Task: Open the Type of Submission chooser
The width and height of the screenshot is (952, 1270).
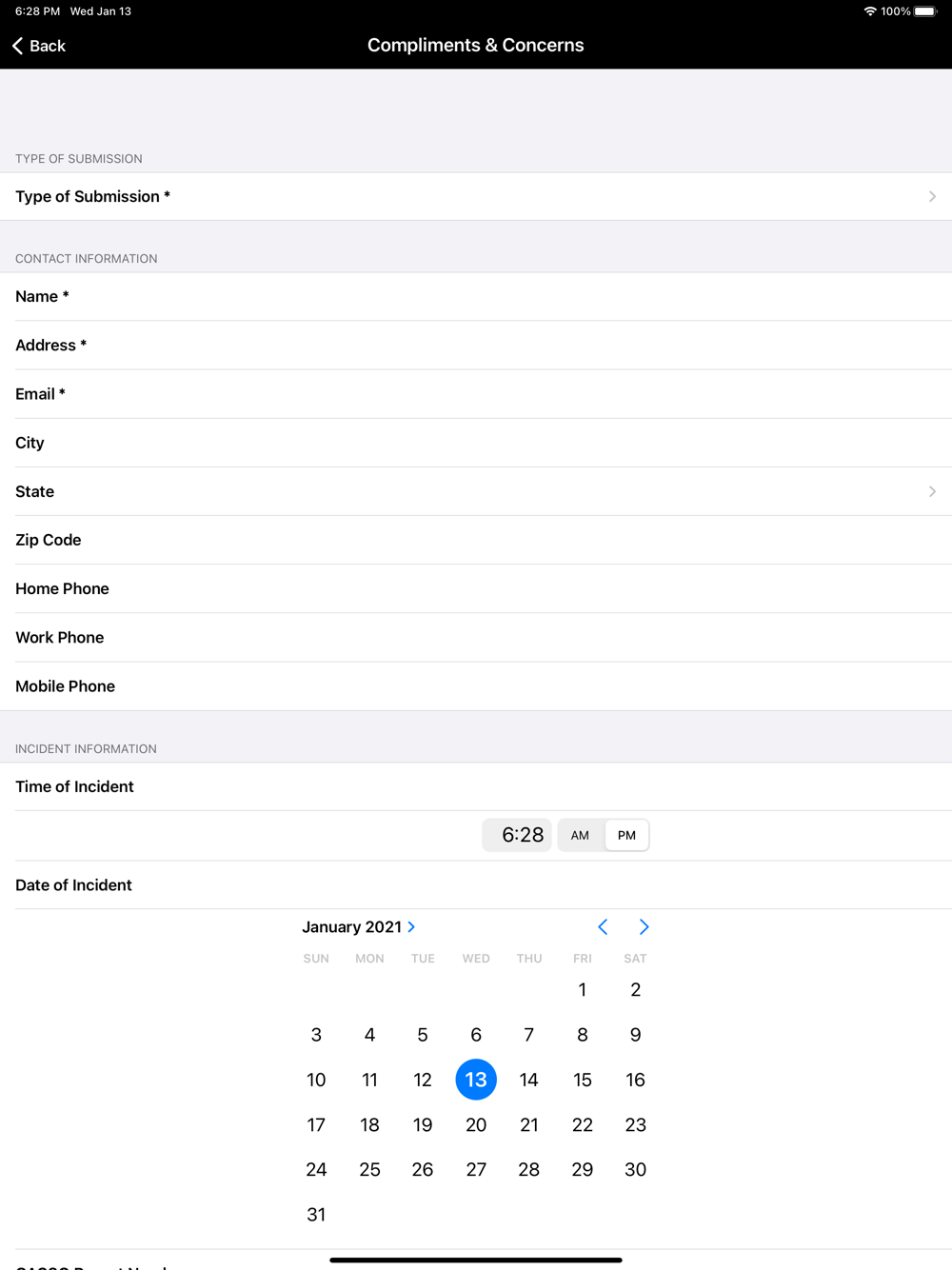Action: 476,197
